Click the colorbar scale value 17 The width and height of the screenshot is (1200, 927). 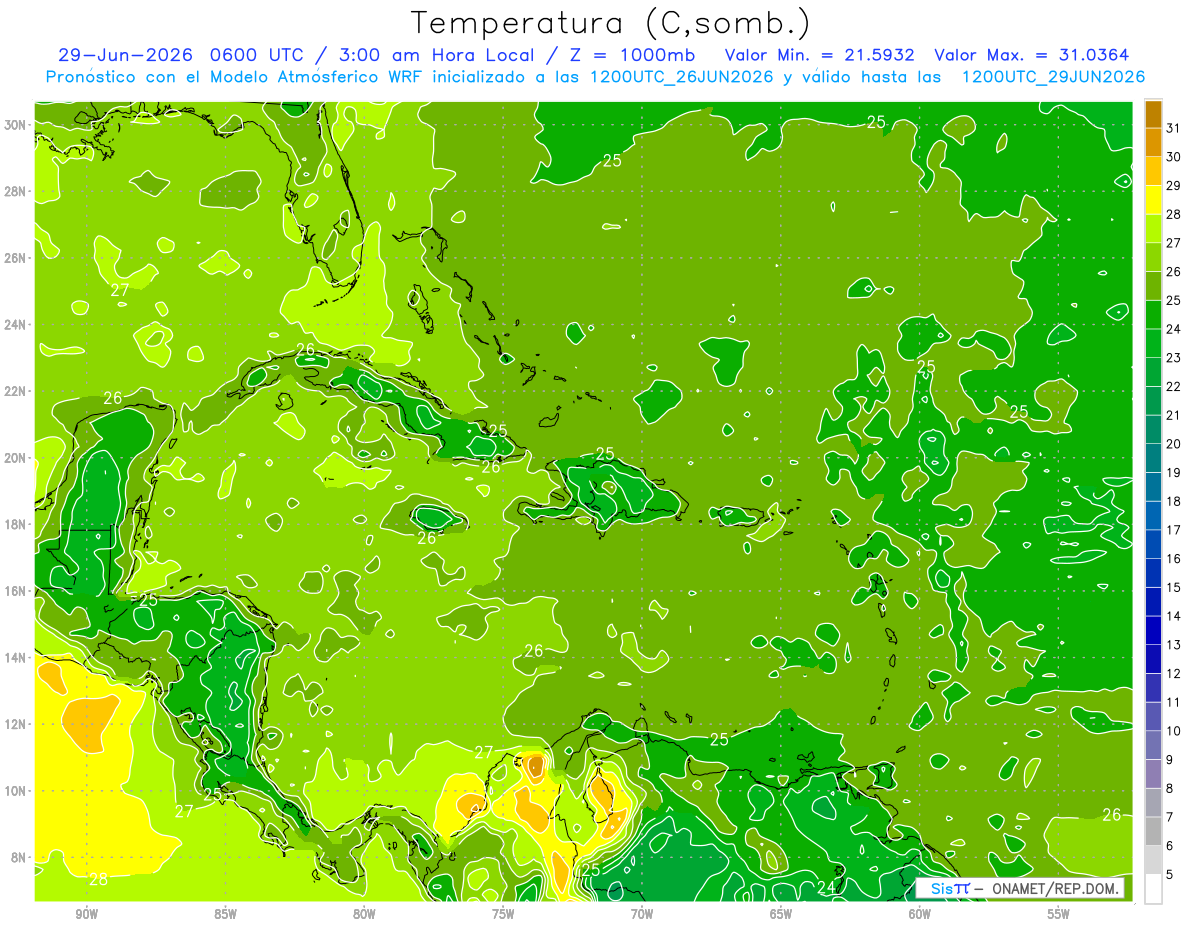1174,530
